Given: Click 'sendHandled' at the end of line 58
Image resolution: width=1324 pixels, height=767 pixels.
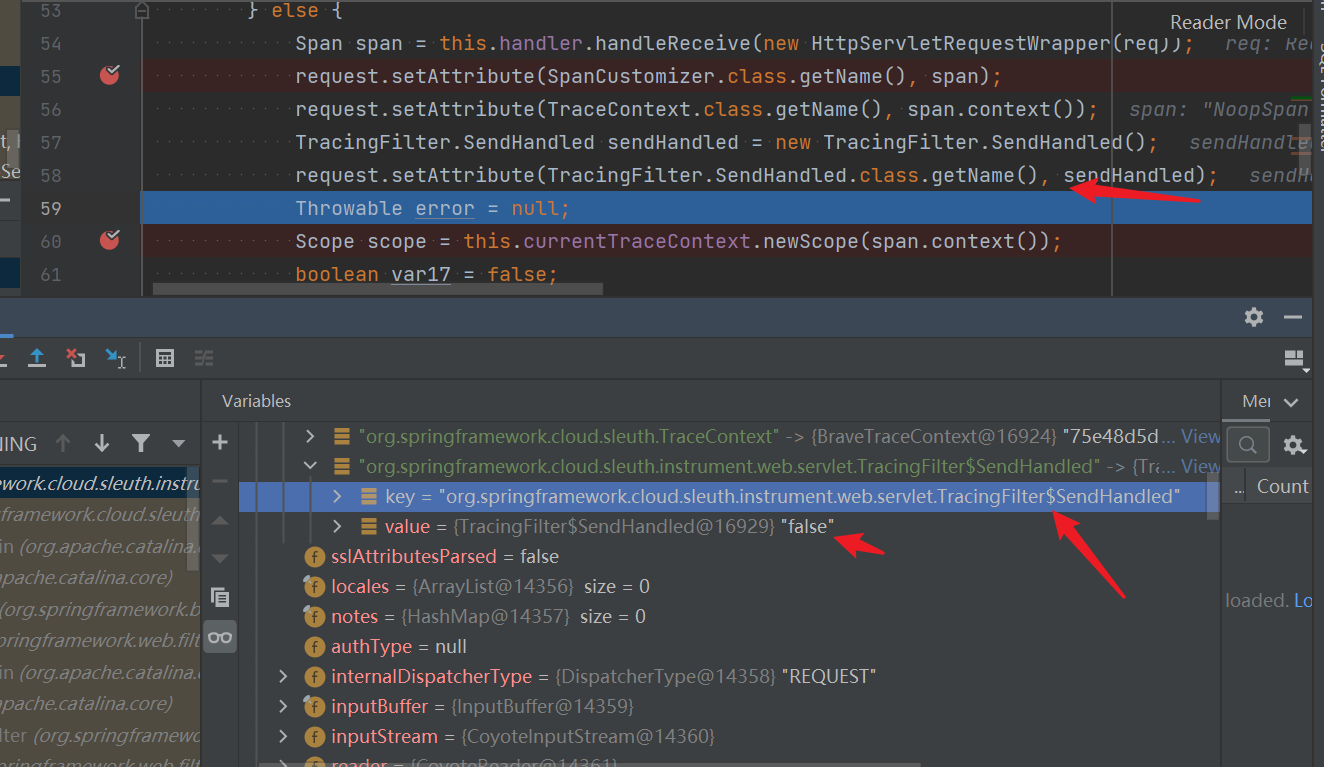Looking at the screenshot, I should 1129,175.
